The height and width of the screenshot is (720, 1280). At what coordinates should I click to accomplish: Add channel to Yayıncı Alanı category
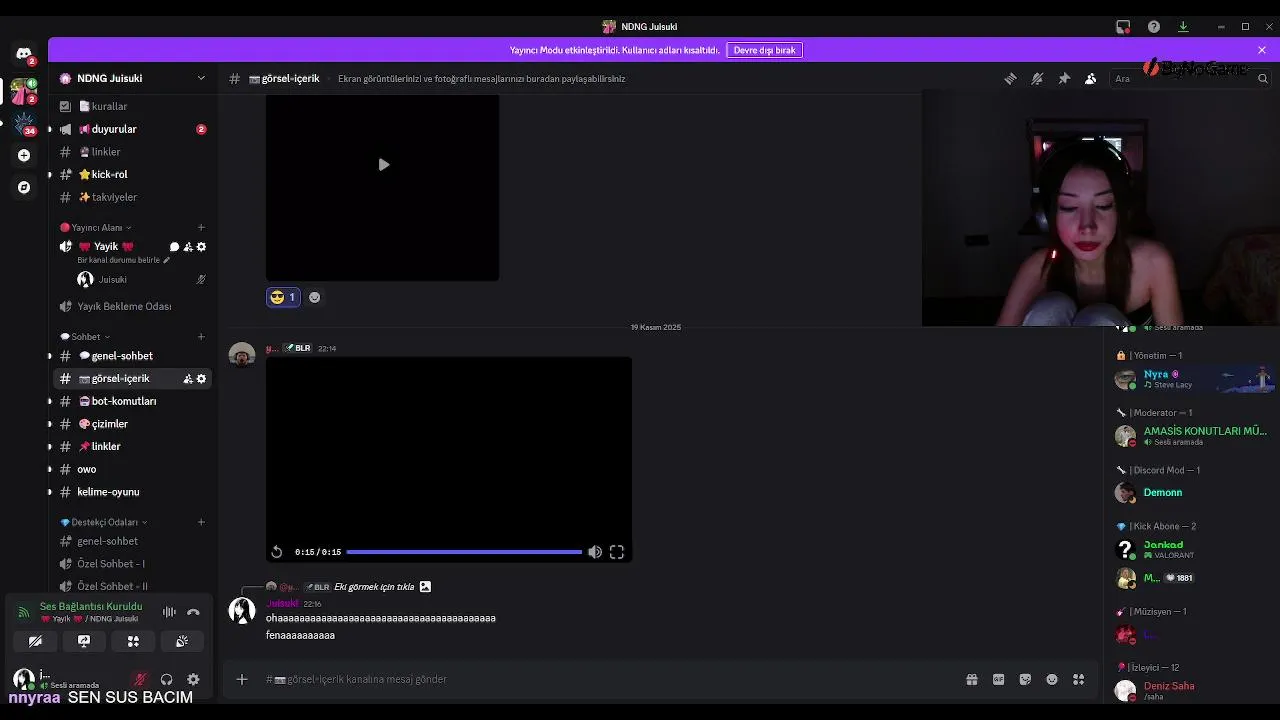tap(201, 228)
